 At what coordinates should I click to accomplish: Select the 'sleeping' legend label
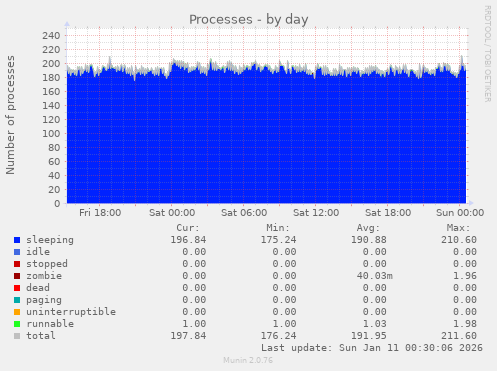(50, 240)
